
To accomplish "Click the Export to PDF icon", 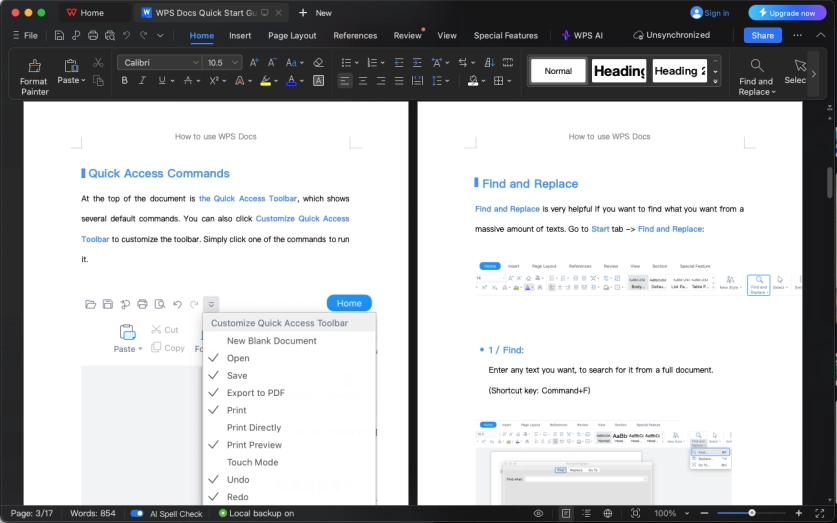I will tap(76, 35).
